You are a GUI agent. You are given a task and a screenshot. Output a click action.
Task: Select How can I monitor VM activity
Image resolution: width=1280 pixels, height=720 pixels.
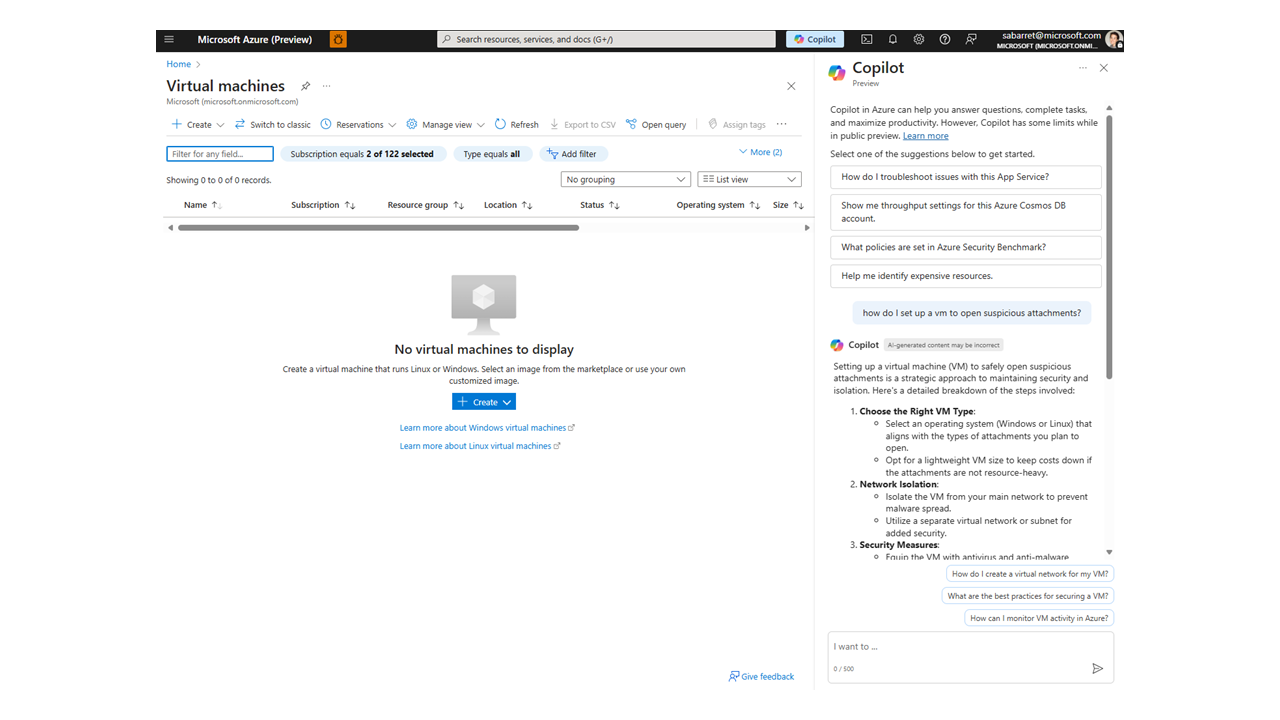[1039, 618]
